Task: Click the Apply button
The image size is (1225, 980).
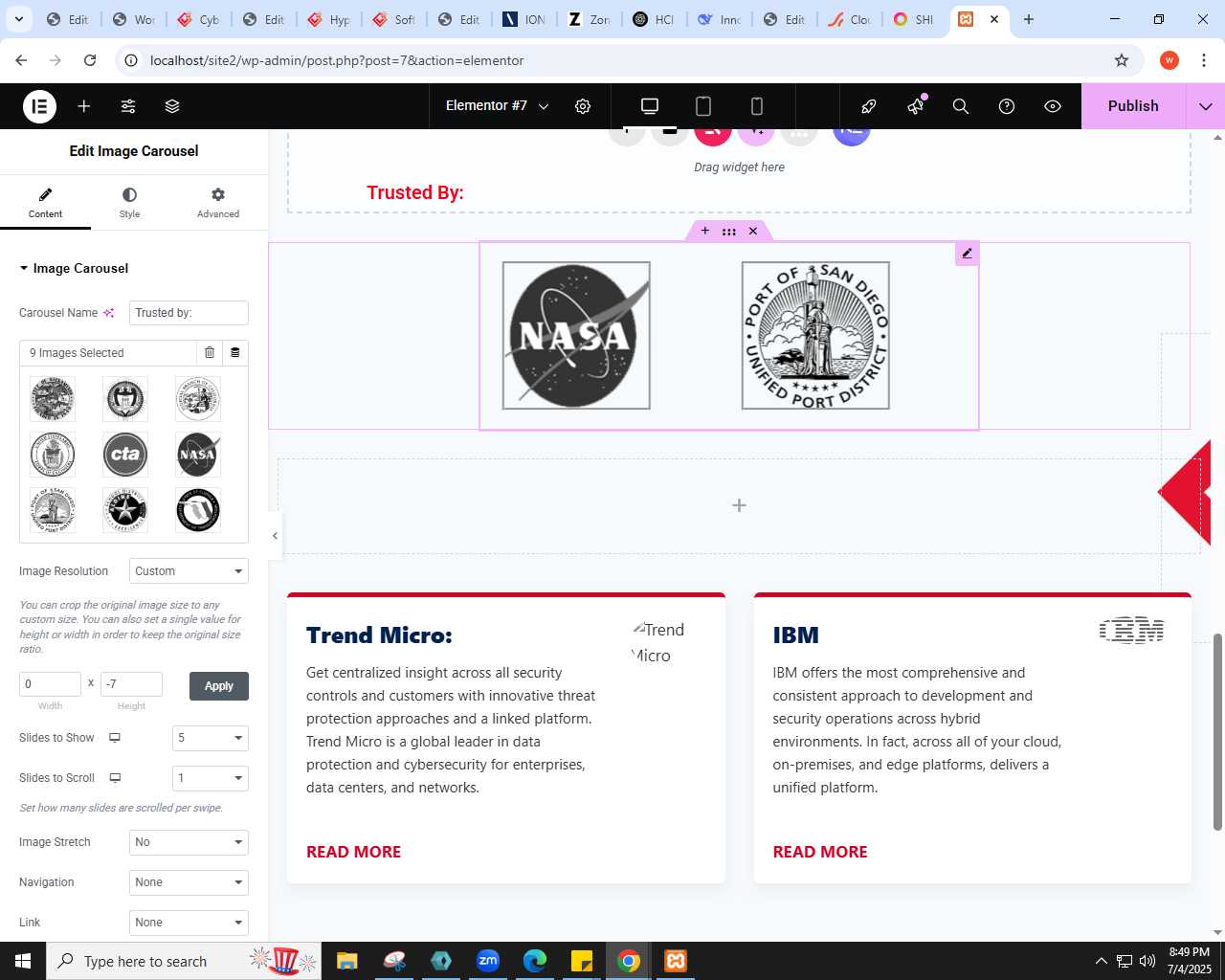Action: click(219, 686)
